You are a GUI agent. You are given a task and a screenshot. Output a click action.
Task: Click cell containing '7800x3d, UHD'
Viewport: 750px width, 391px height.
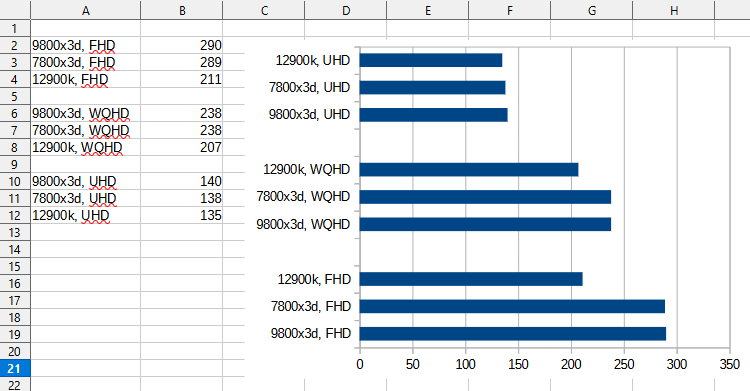pyautogui.click(x=86, y=198)
